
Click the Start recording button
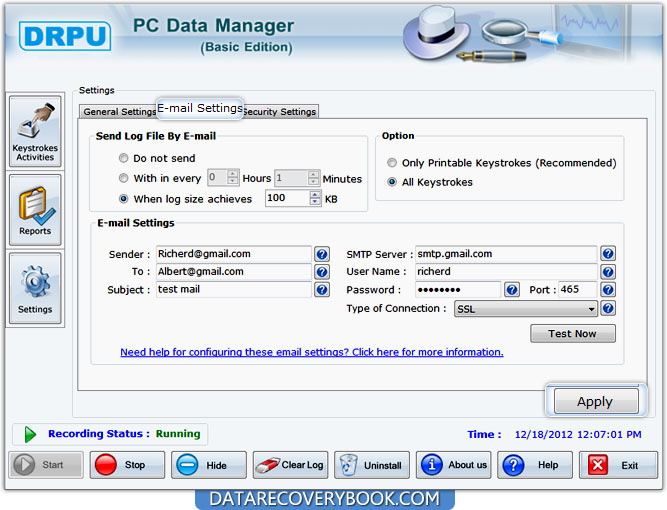point(46,465)
